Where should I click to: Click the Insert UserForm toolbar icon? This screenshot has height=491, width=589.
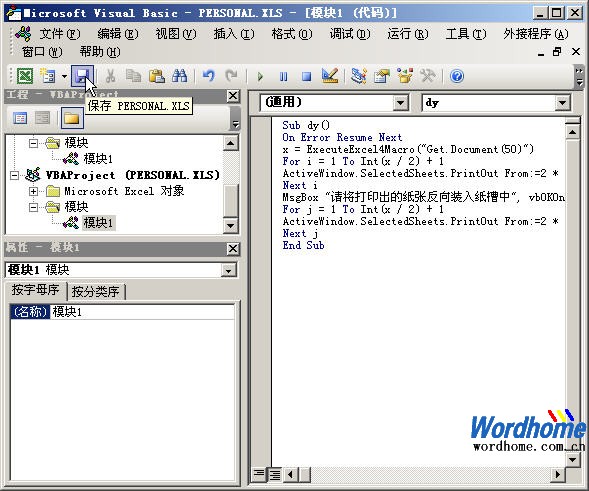click(x=48, y=76)
